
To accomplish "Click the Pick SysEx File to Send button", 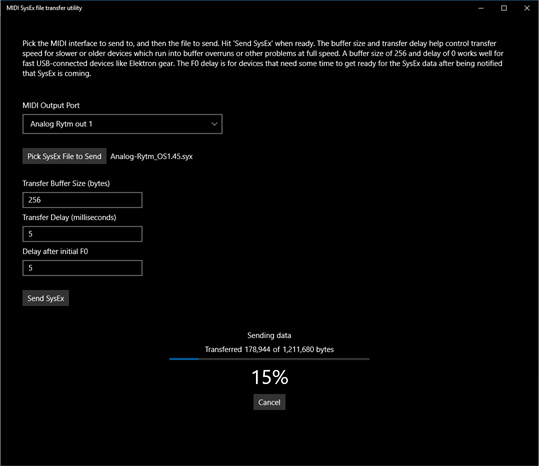I will click(64, 156).
